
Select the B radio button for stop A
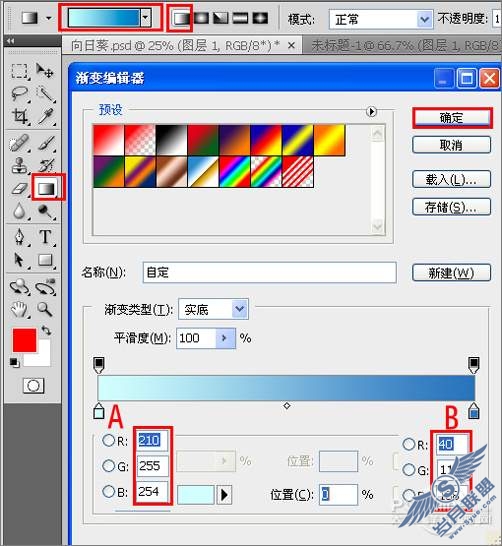coord(109,491)
